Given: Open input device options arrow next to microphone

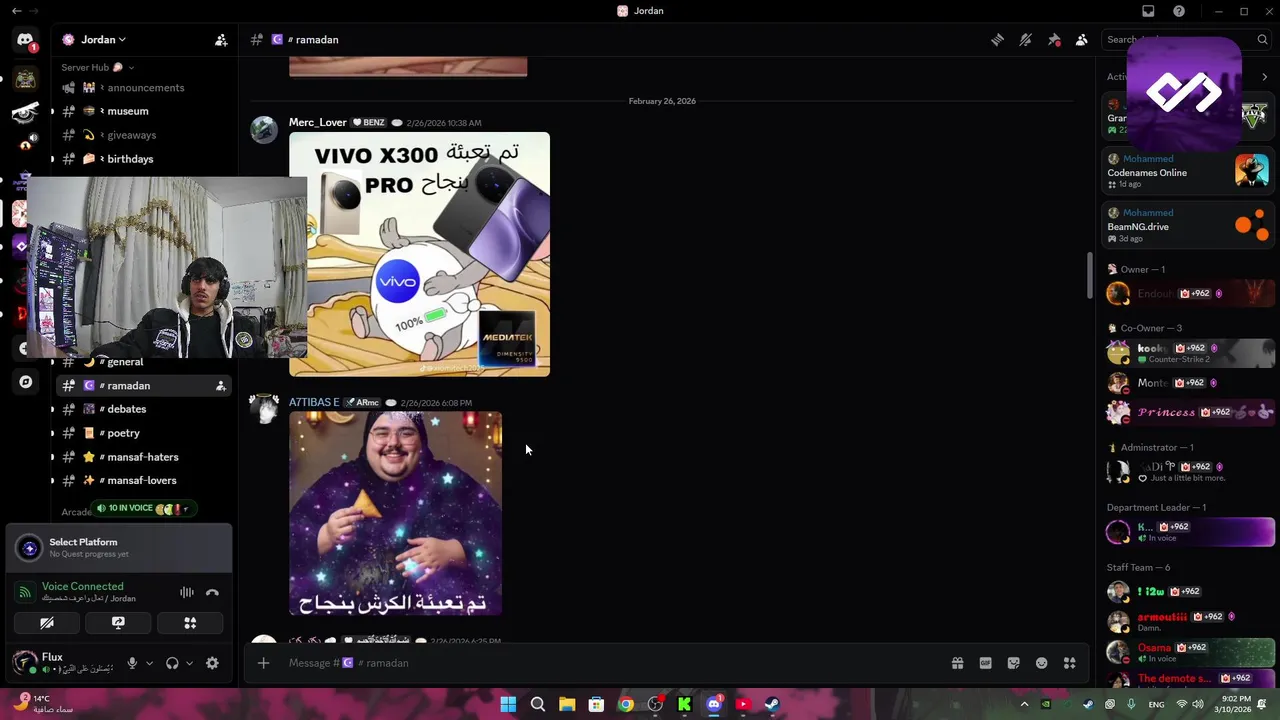Looking at the screenshot, I should [x=149, y=663].
